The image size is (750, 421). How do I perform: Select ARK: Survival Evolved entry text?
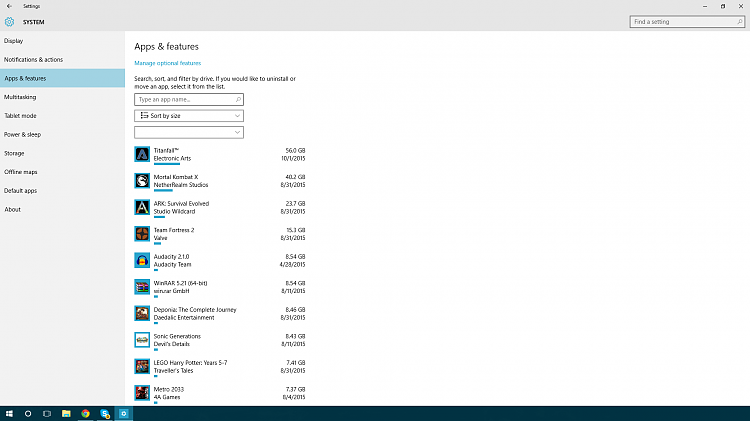coord(181,203)
